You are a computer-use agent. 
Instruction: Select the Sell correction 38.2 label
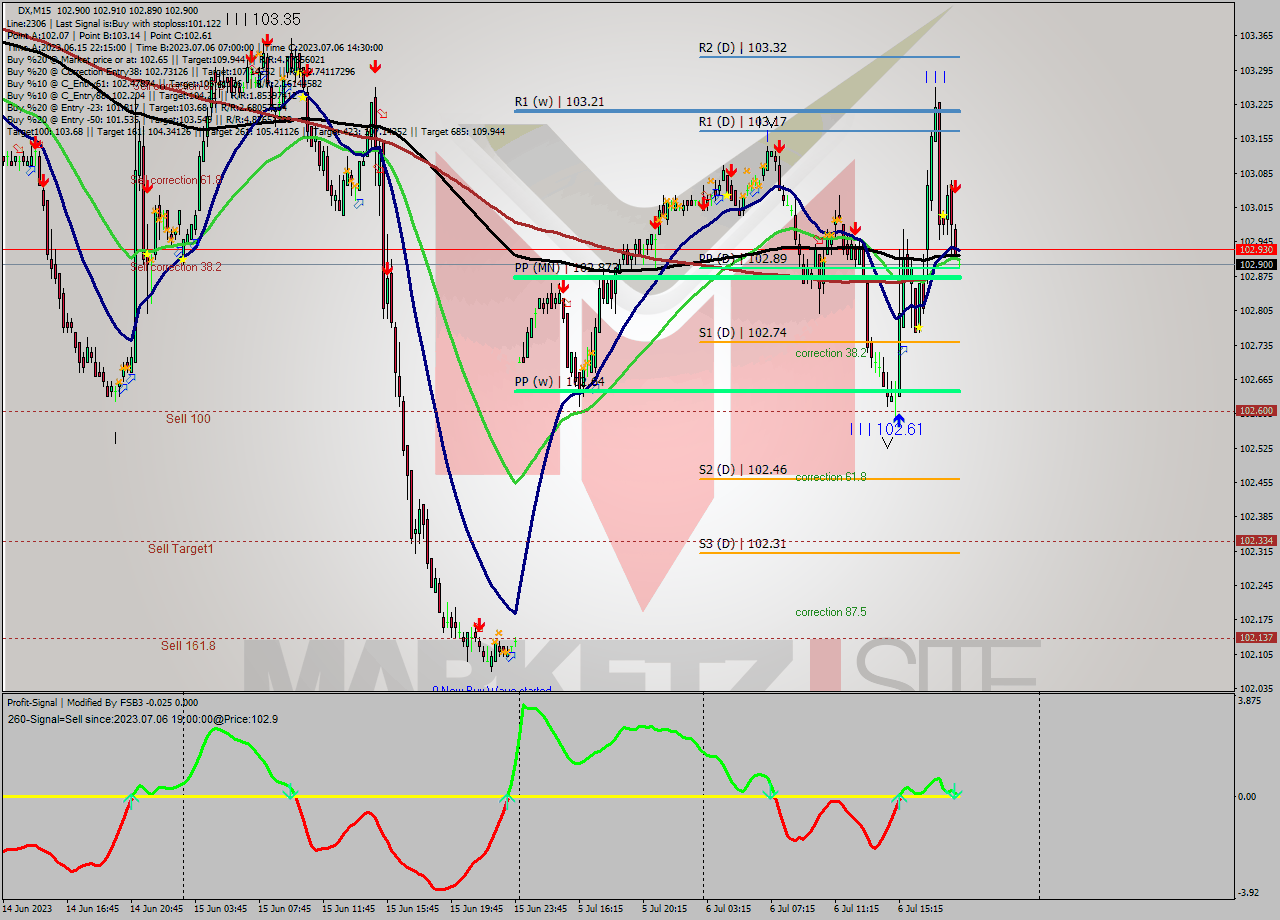pyautogui.click(x=176, y=267)
